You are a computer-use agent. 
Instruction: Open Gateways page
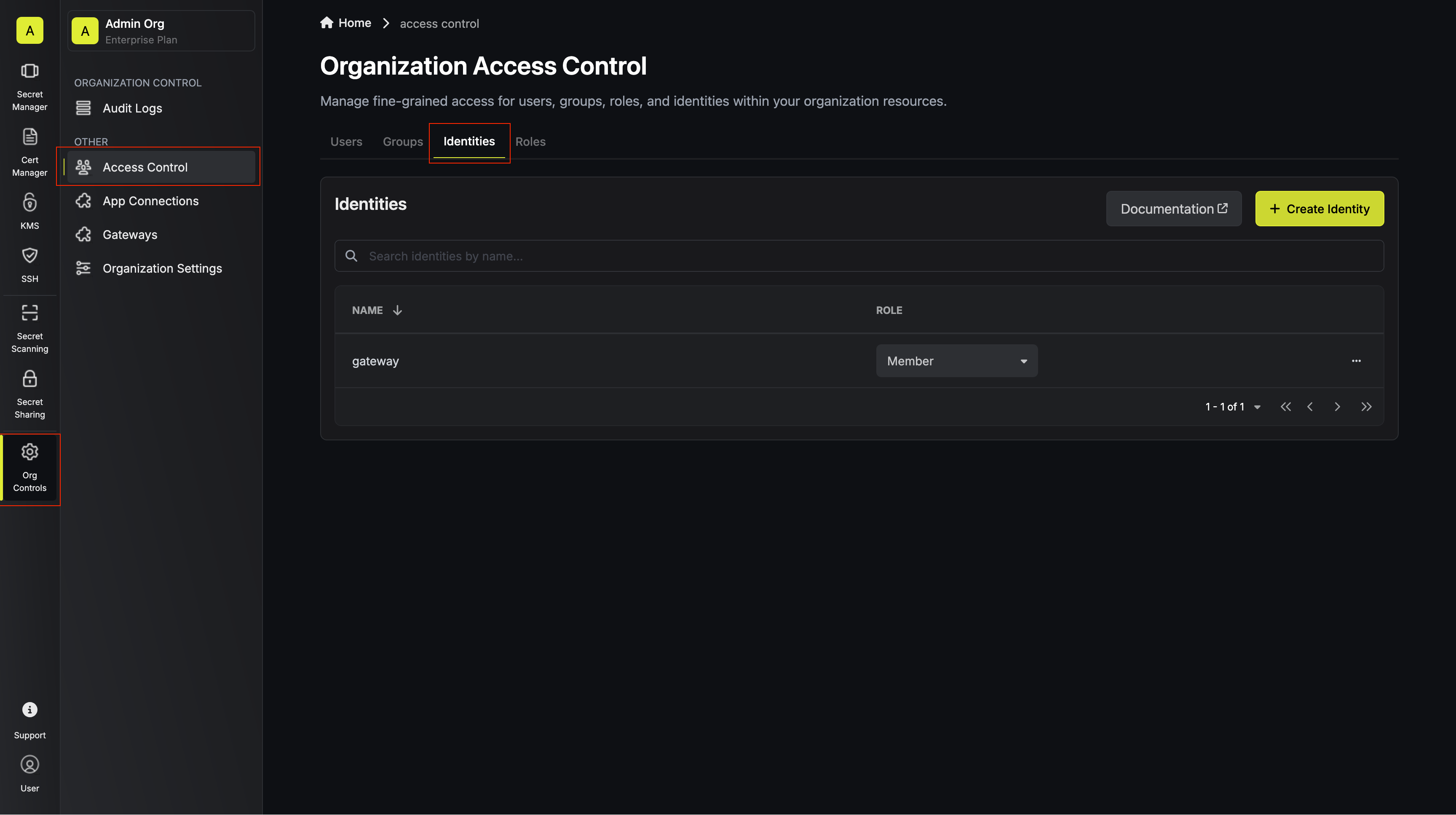161,235
